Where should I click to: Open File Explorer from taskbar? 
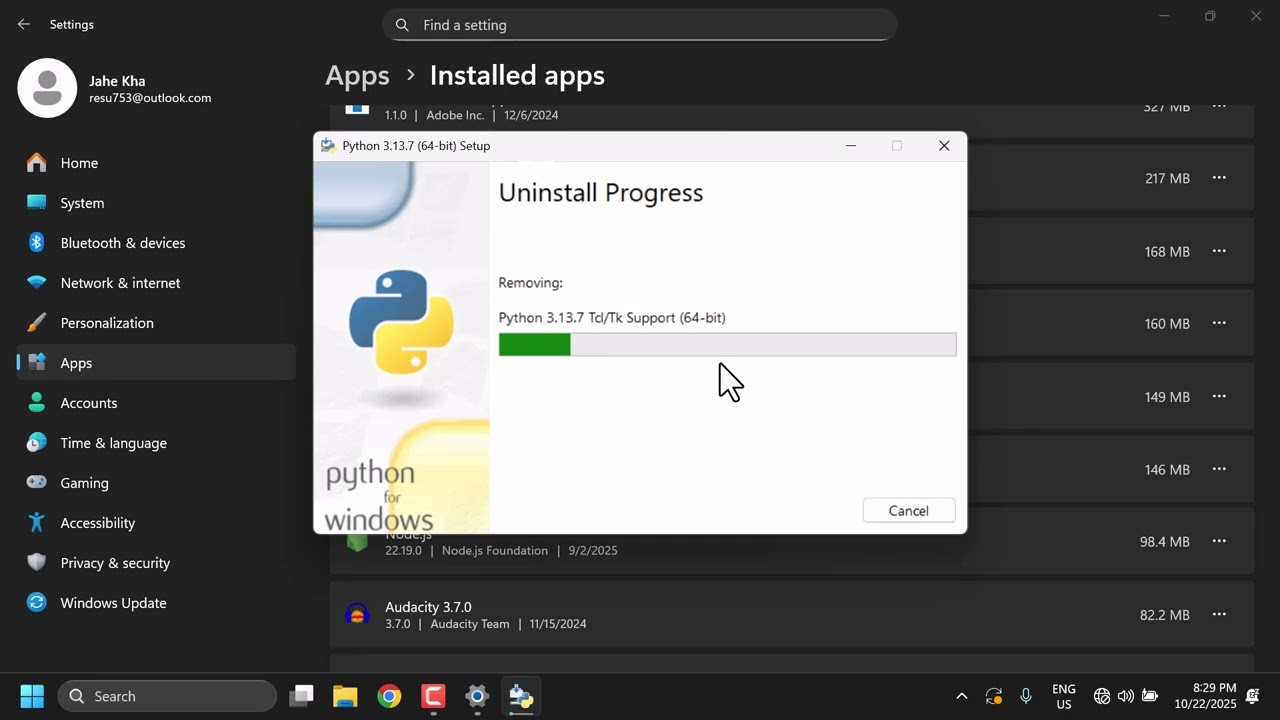(345, 696)
